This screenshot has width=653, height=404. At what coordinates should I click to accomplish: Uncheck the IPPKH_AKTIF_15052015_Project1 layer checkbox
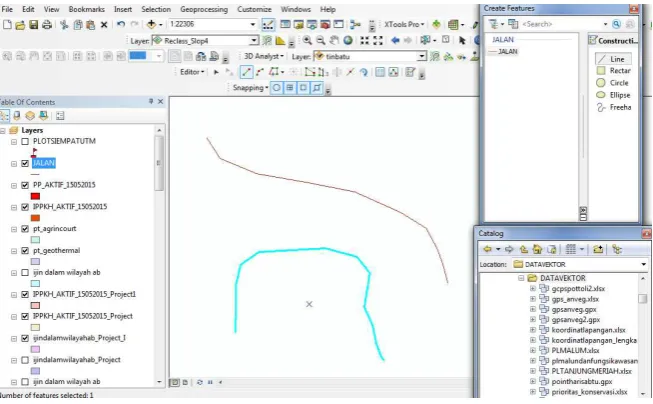[25, 294]
